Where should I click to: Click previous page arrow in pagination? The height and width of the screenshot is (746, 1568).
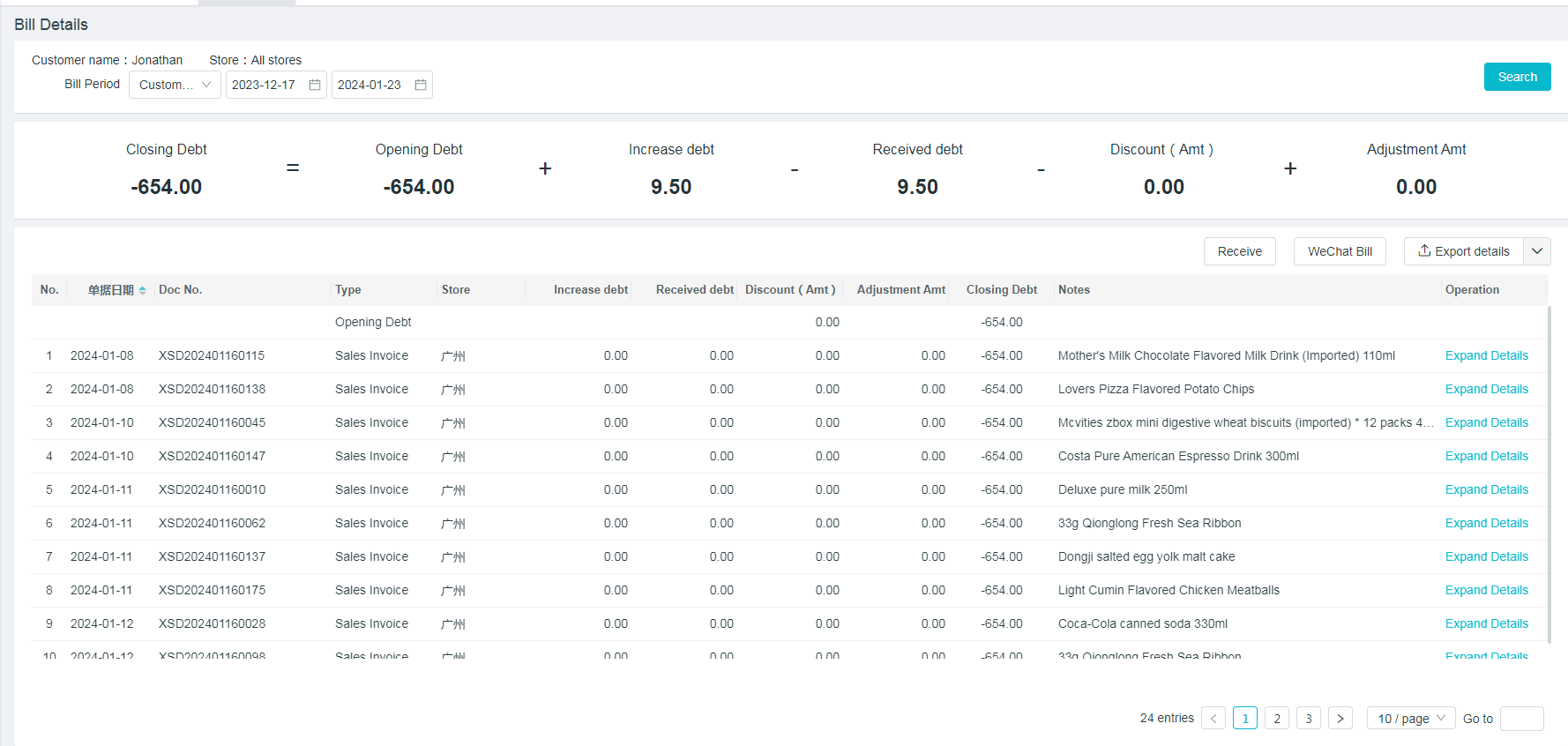[1213, 719]
